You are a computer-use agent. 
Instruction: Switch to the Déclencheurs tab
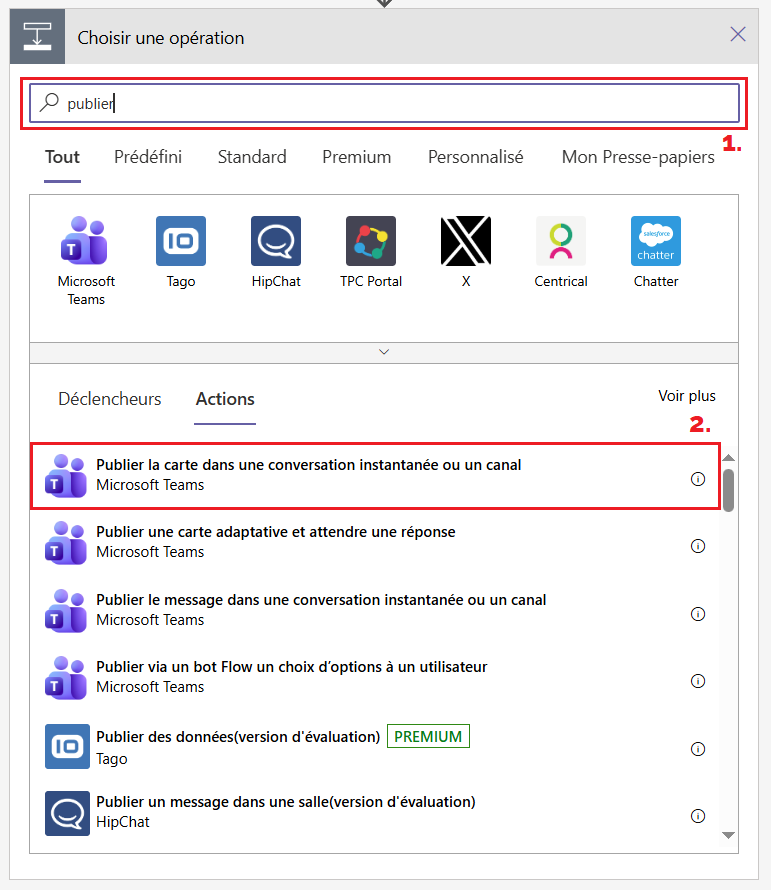click(110, 399)
